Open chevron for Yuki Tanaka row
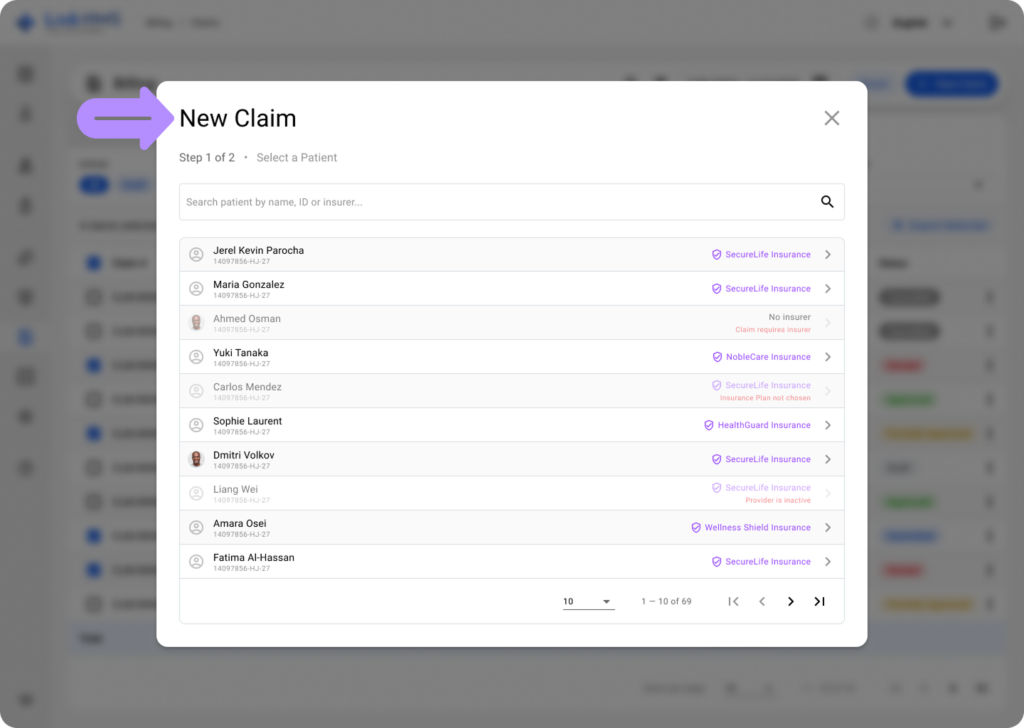1024x728 pixels. (x=827, y=357)
